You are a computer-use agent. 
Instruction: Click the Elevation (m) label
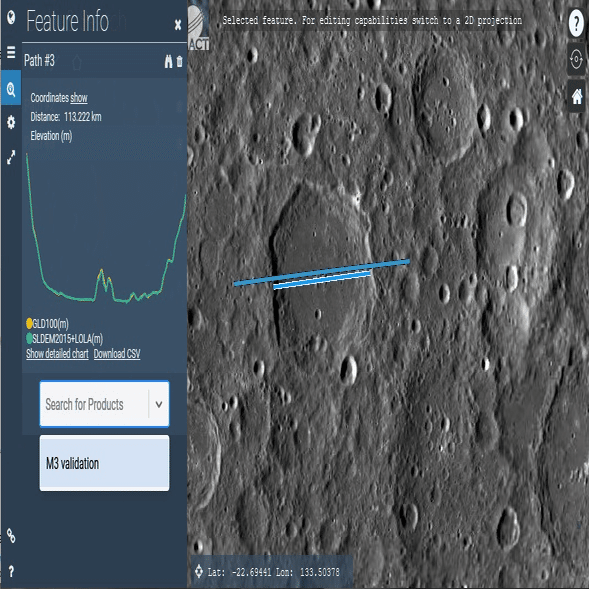pyautogui.click(x=51, y=136)
